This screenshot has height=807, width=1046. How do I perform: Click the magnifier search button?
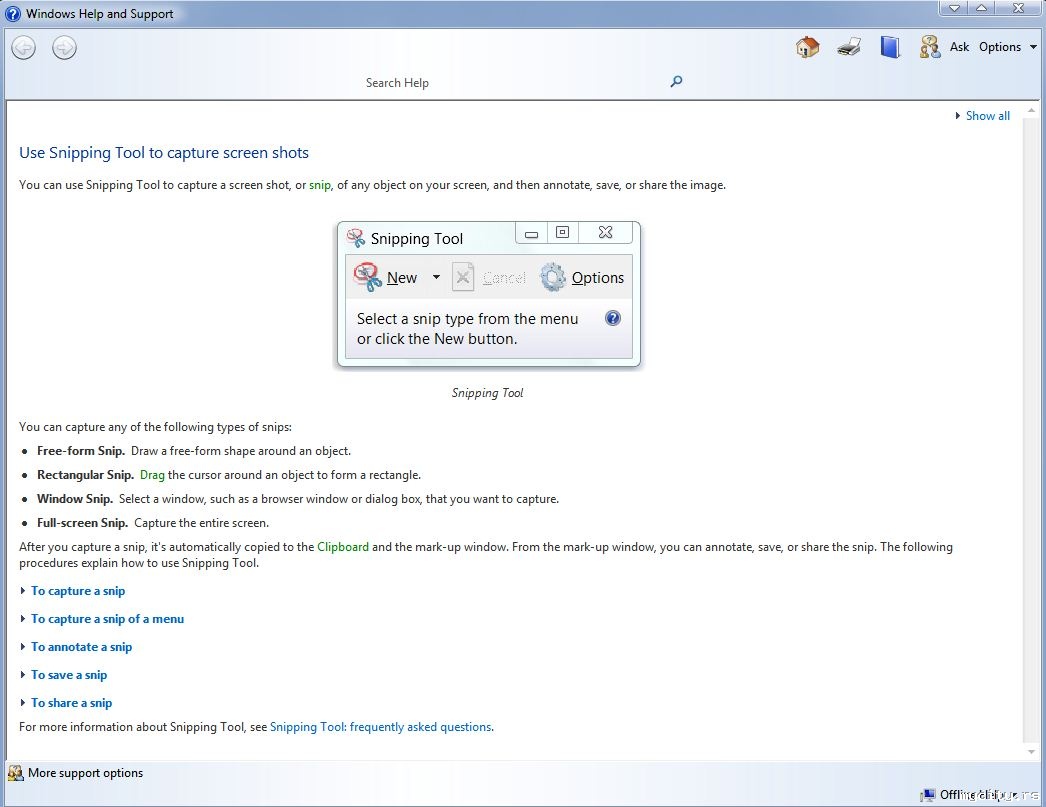[x=676, y=81]
